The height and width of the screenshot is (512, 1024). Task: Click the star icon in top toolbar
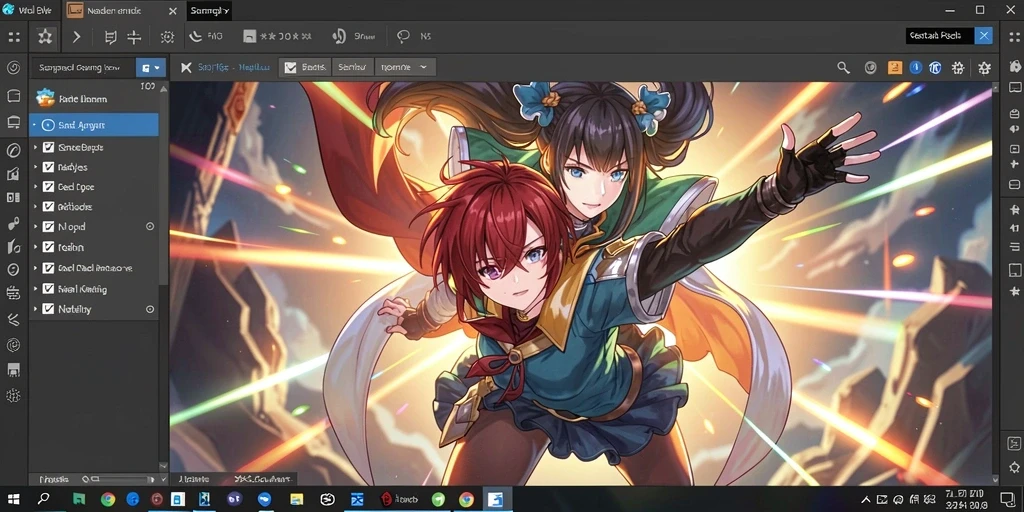[x=45, y=37]
